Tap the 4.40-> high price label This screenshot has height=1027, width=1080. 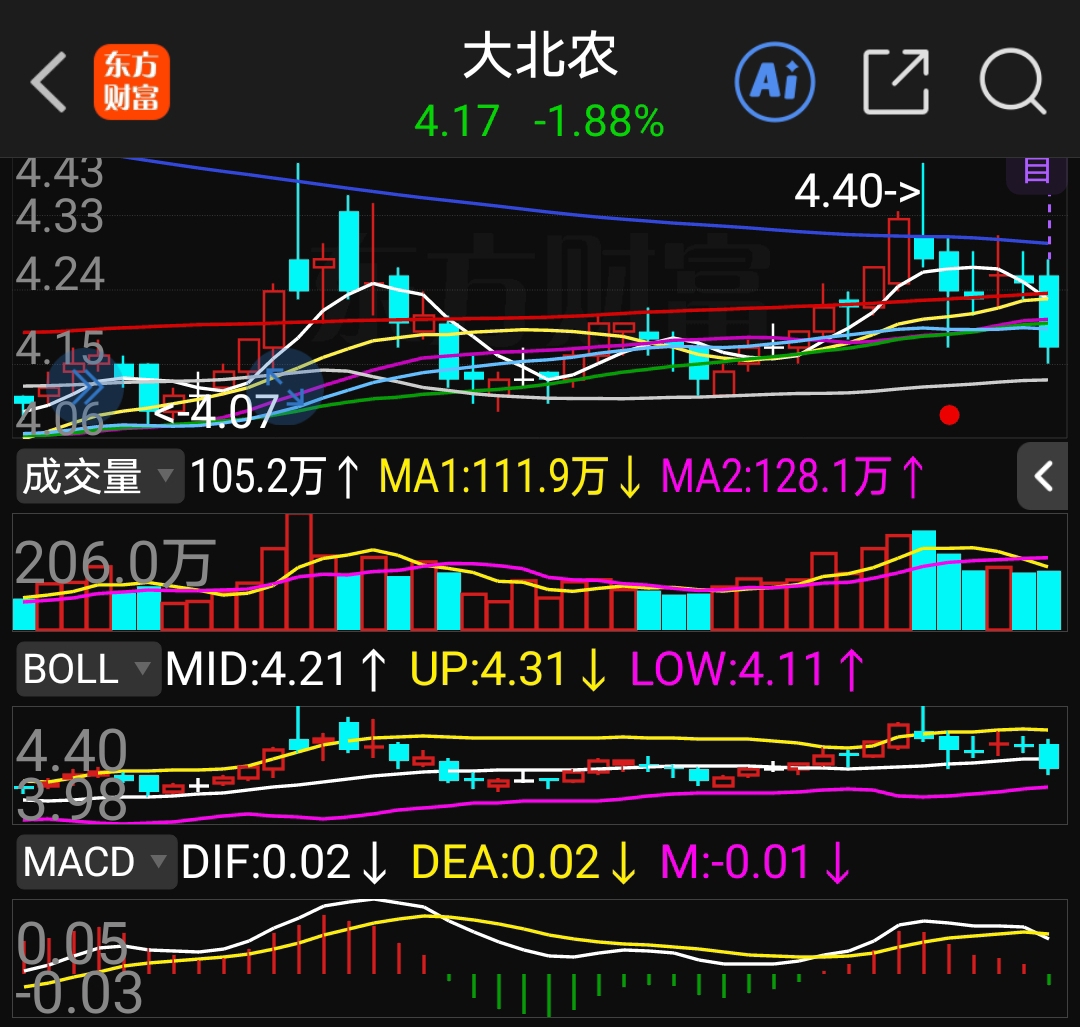point(858,191)
